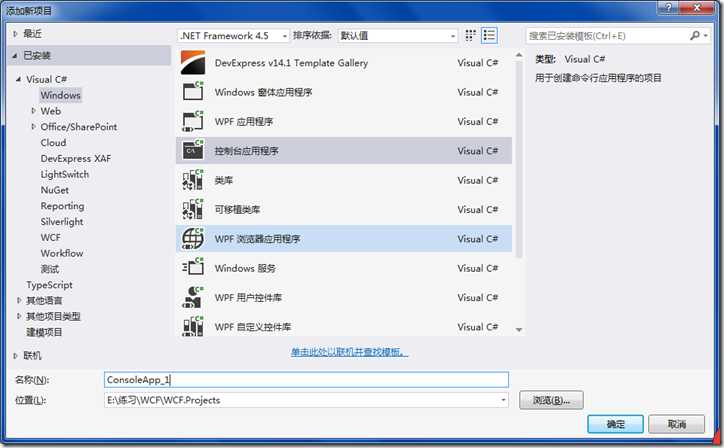724x448 pixels.
Task: Click the search magnifier icon
Action: 694,36
